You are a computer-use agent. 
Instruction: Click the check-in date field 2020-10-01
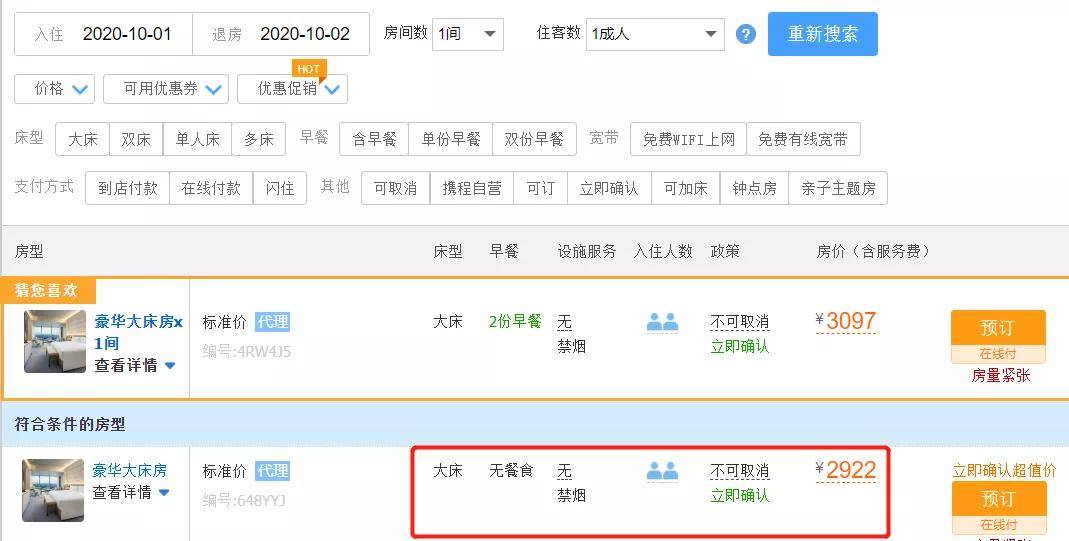126,34
